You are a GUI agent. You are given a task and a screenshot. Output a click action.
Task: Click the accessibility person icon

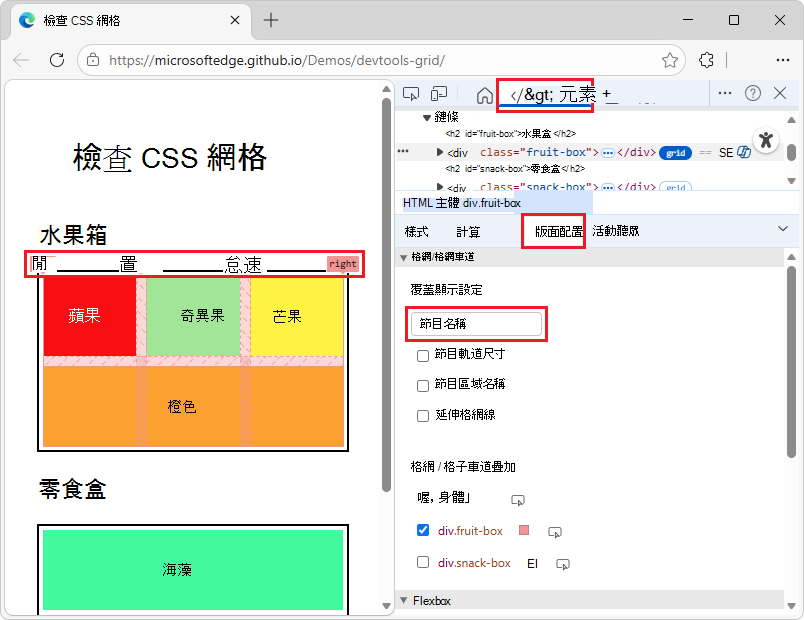coord(764,141)
